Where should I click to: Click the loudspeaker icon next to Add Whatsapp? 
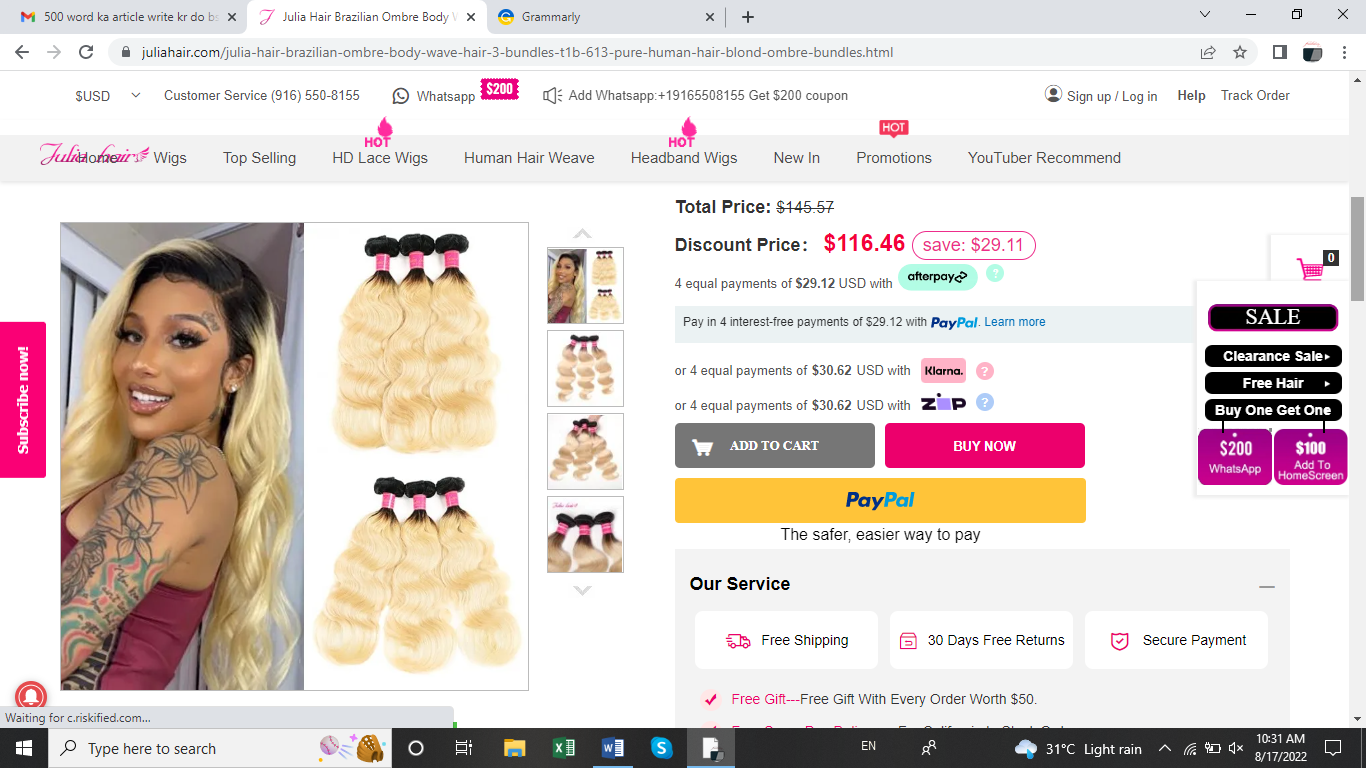point(552,96)
